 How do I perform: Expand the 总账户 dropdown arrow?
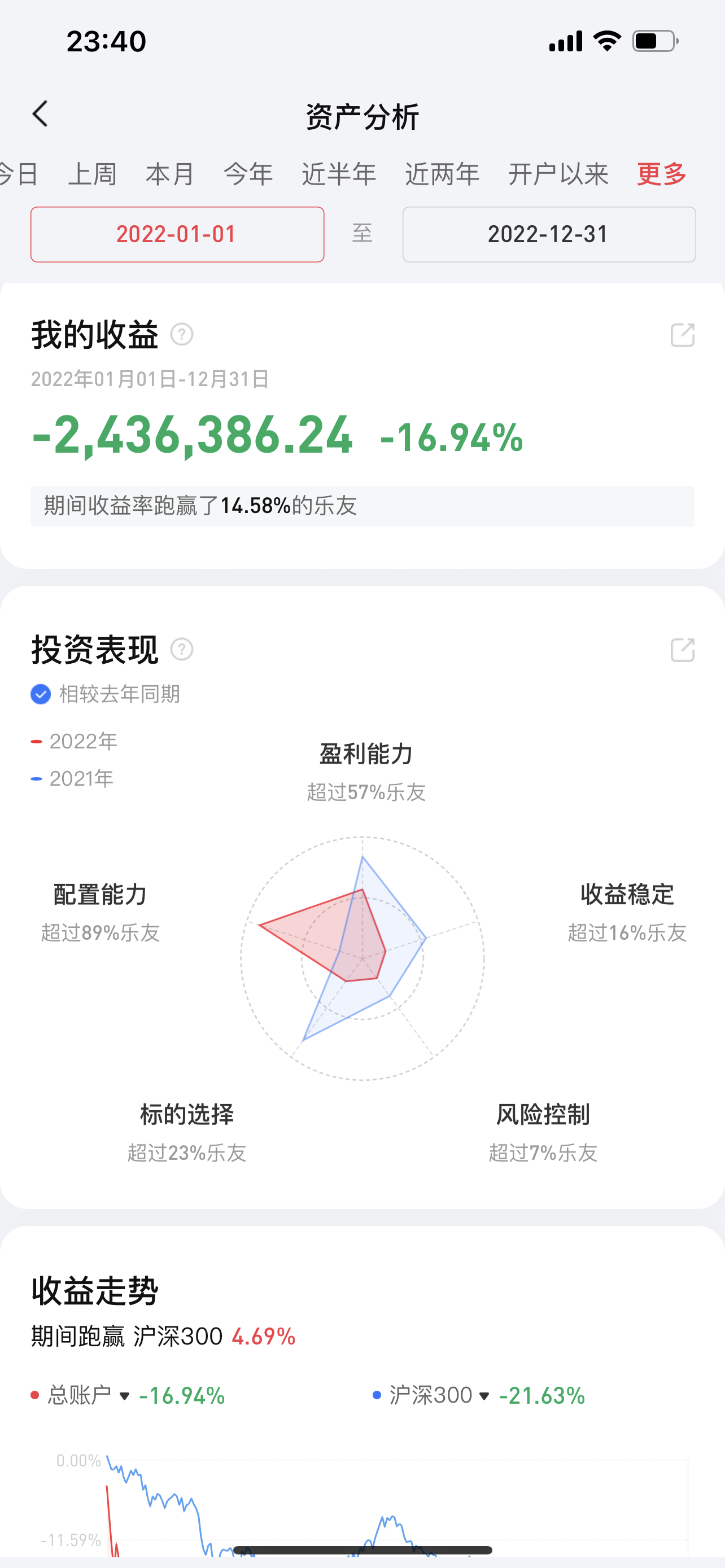(x=125, y=1396)
